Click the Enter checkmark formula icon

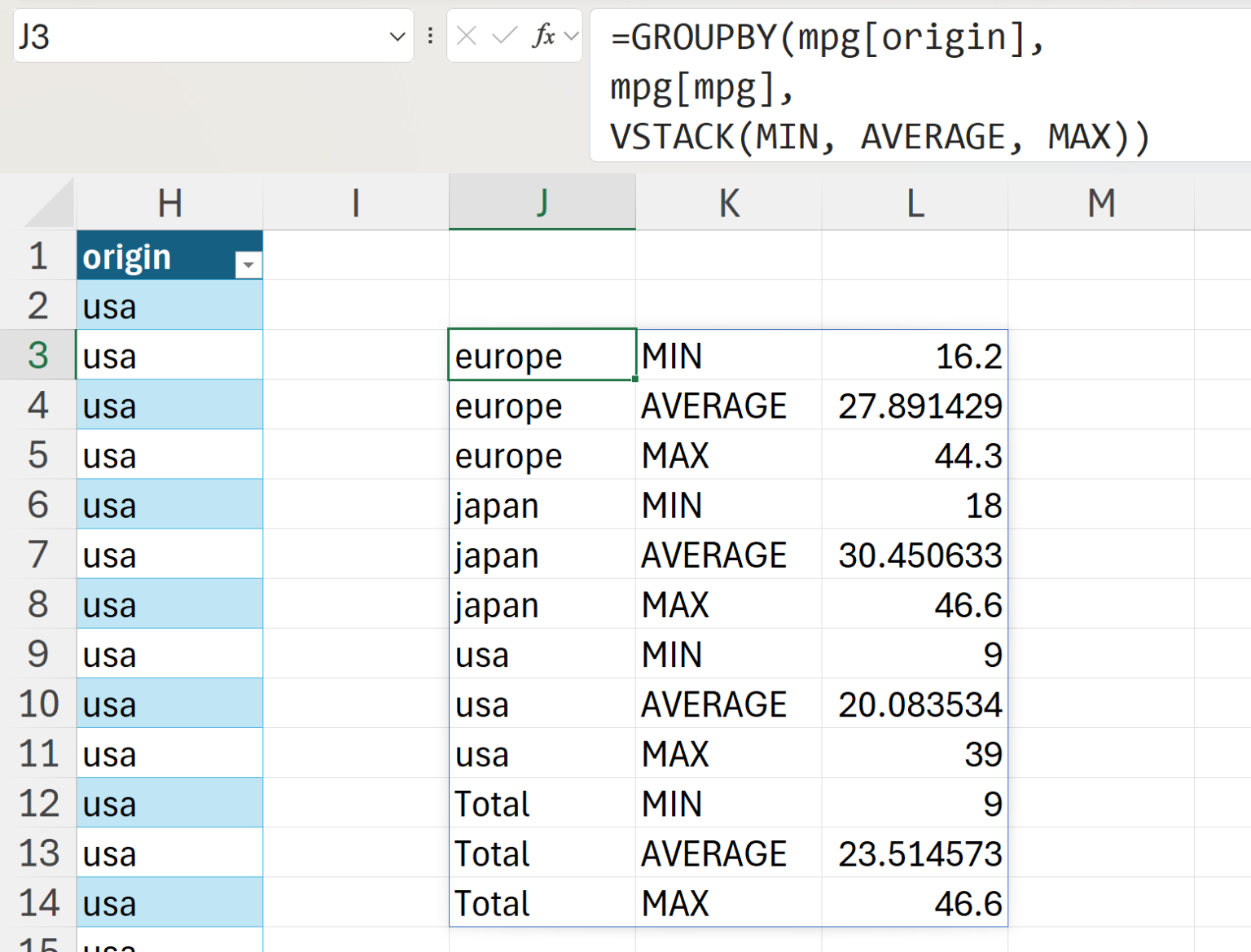click(x=505, y=36)
